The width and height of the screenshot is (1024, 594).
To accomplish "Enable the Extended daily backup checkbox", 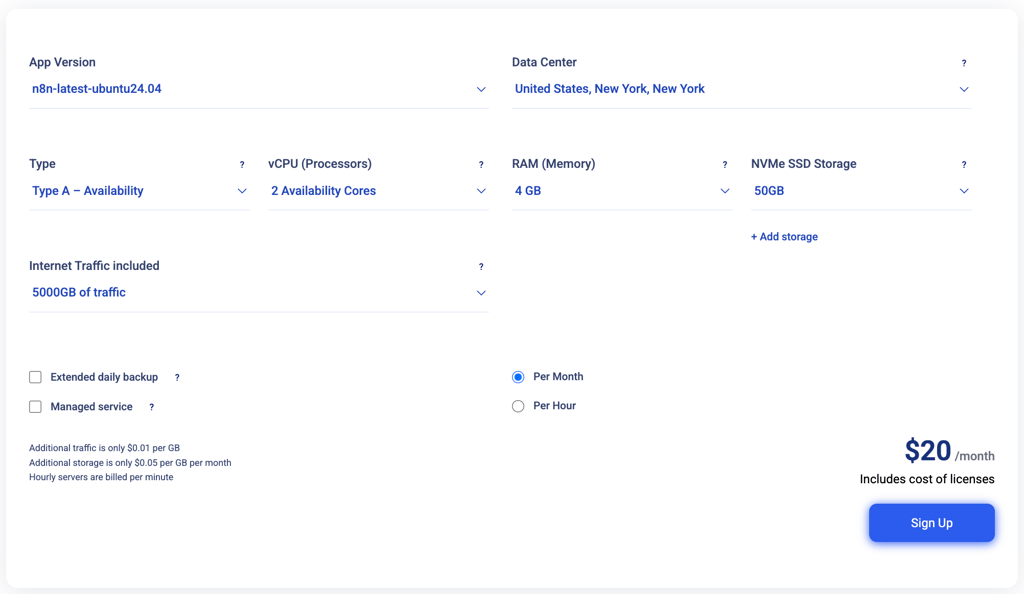I will [x=35, y=377].
